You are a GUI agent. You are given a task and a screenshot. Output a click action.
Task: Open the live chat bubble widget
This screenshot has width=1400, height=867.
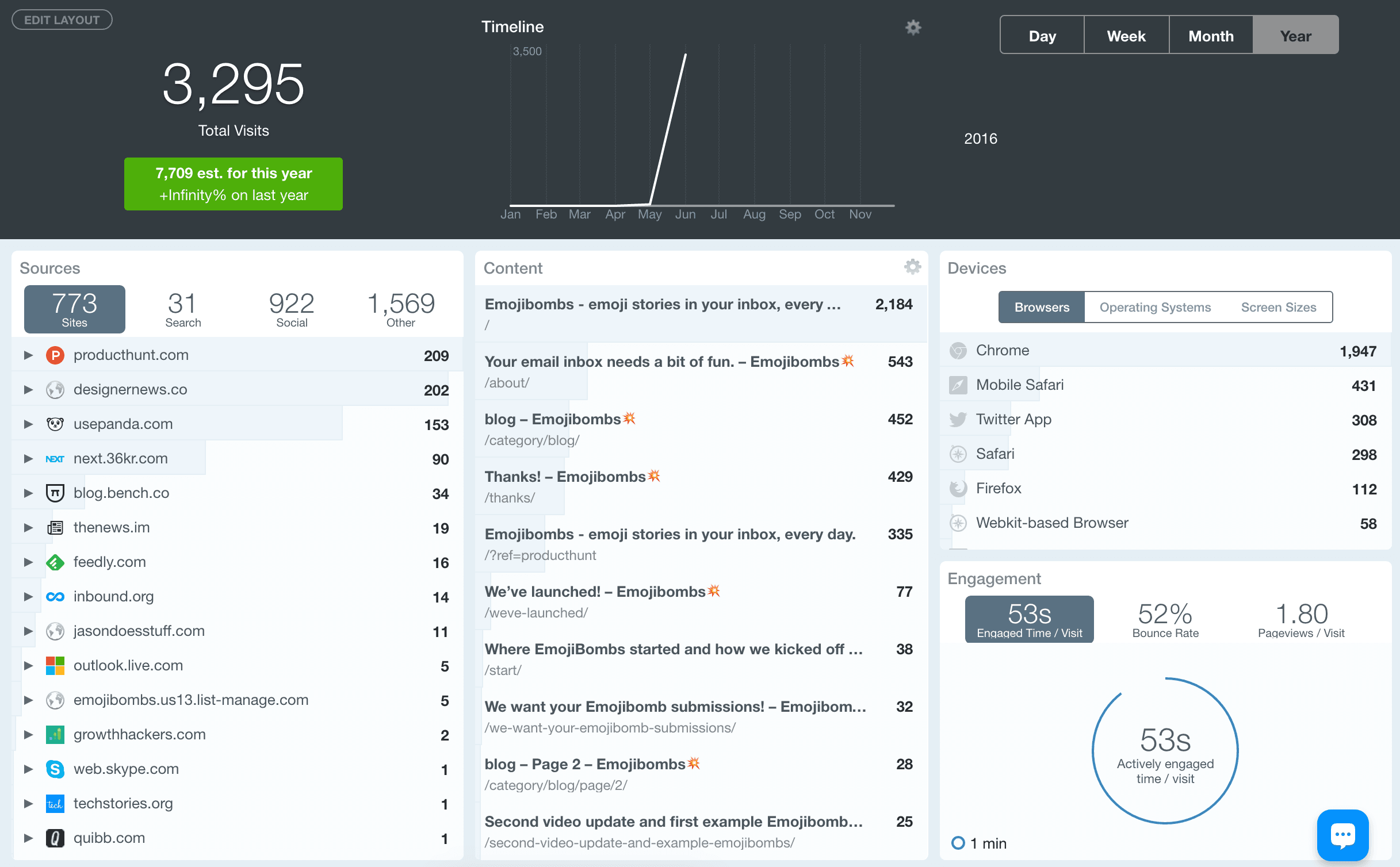point(1342,835)
